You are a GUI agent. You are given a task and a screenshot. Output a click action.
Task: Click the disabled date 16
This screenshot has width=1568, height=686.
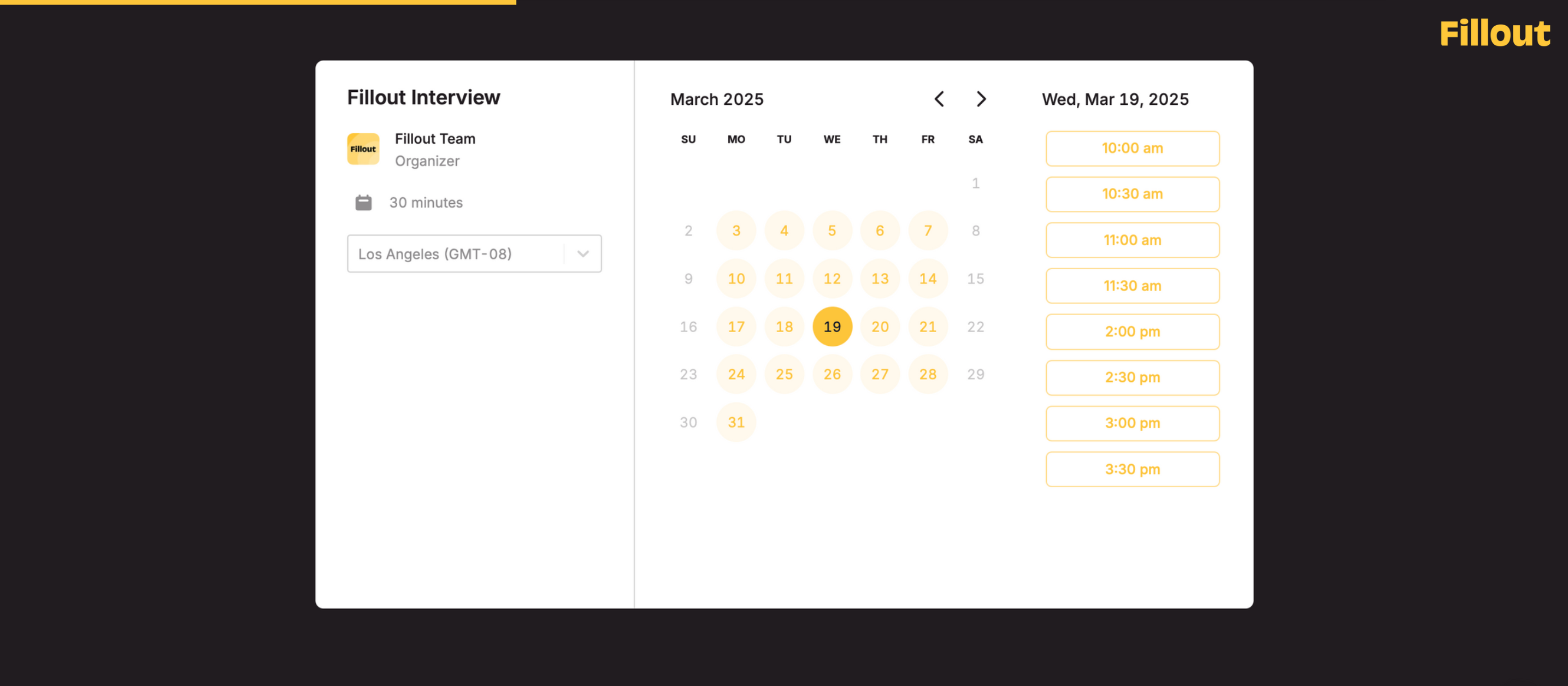point(688,327)
